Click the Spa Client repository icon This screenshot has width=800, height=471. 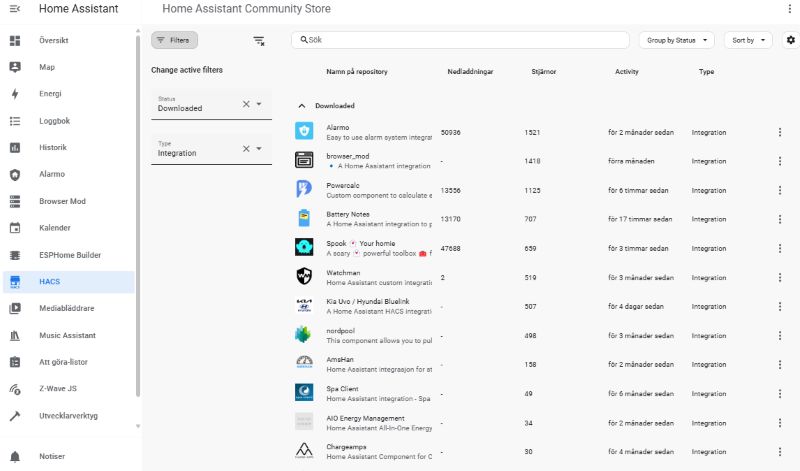(x=304, y=392)
